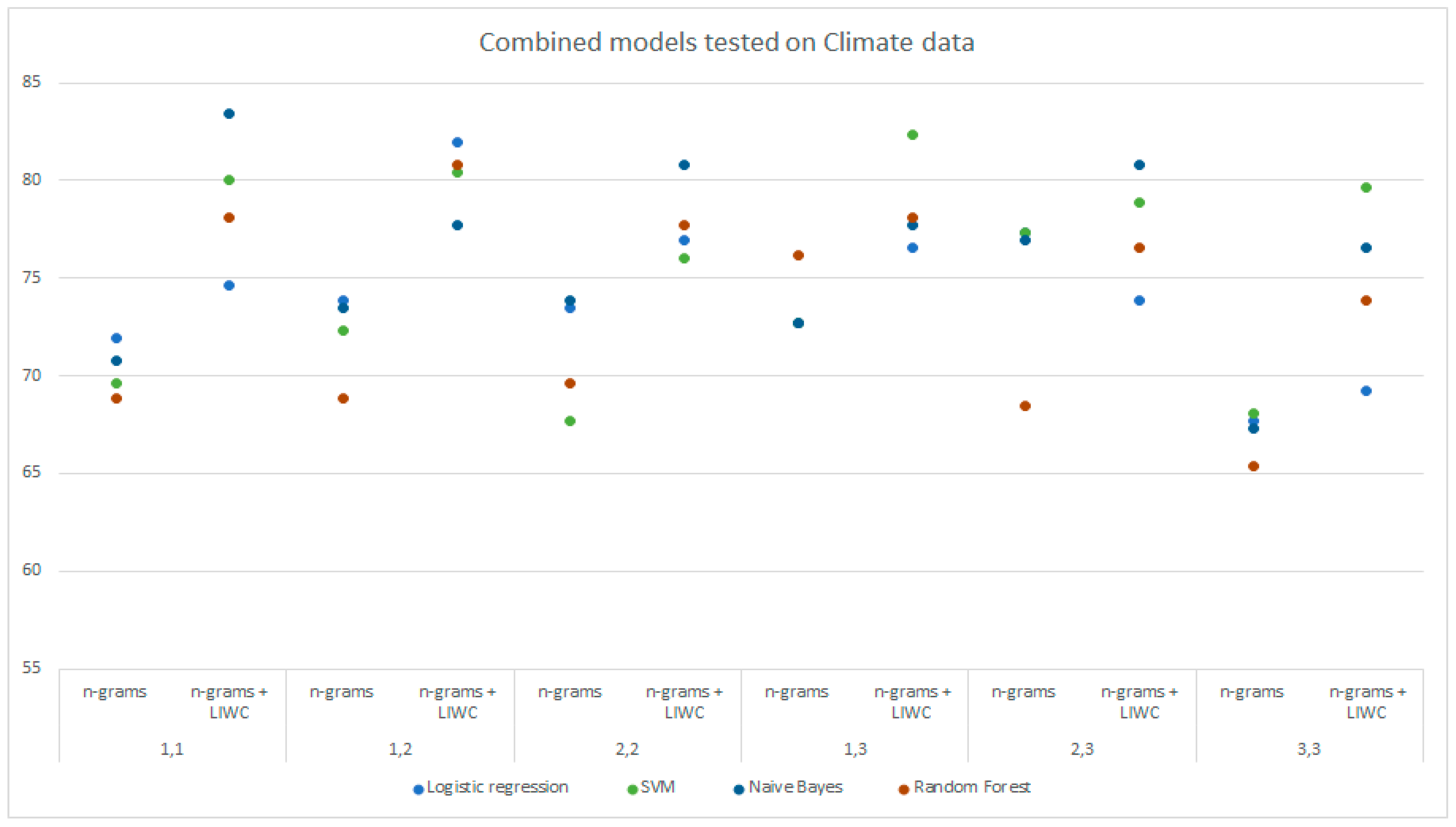
Task: Click the Naive Bayes legend marker dot
Action: 739,790
